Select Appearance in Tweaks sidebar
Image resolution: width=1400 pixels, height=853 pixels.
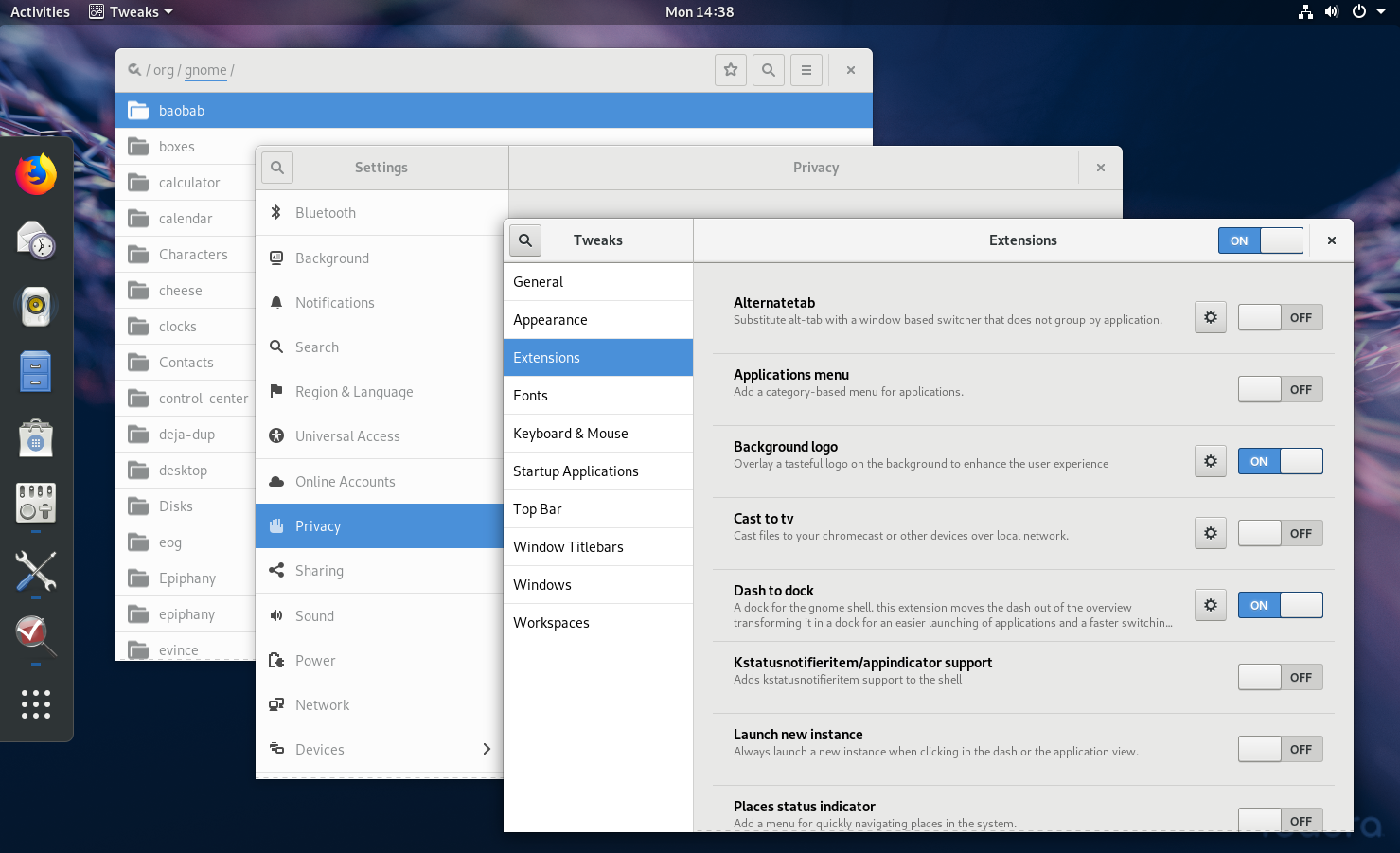598,320
